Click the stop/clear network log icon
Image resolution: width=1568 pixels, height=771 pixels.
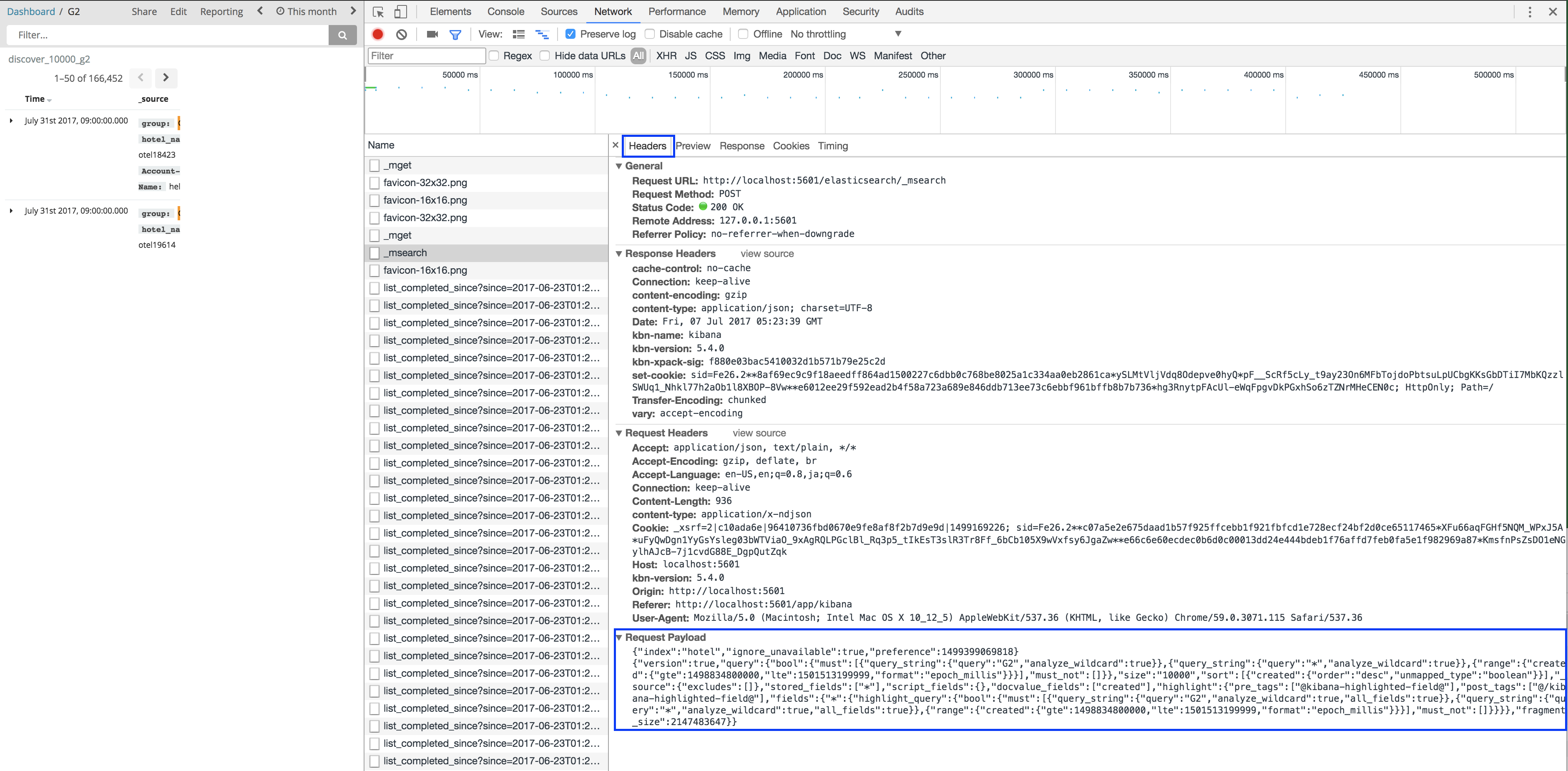click(x=401, y=34)
